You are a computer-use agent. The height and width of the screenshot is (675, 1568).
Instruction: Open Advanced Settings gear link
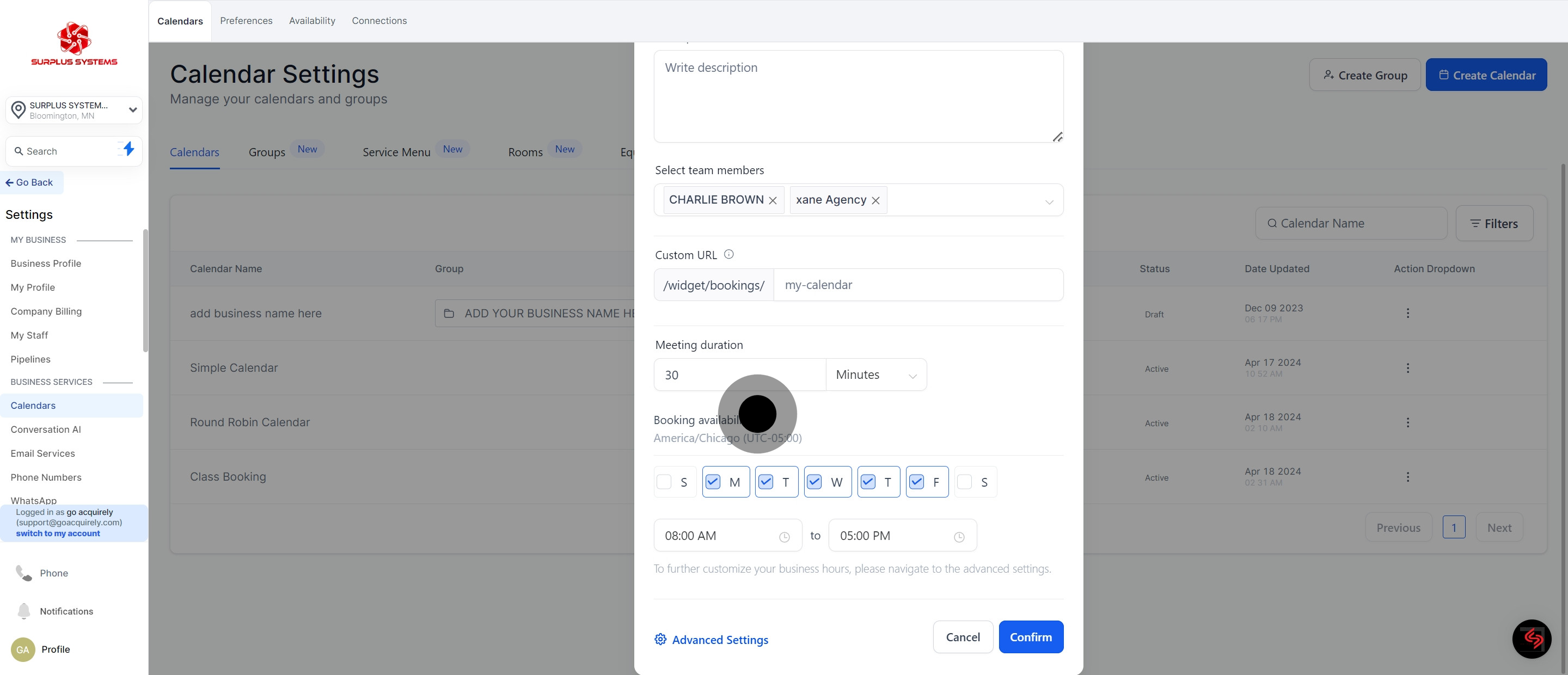711,639
